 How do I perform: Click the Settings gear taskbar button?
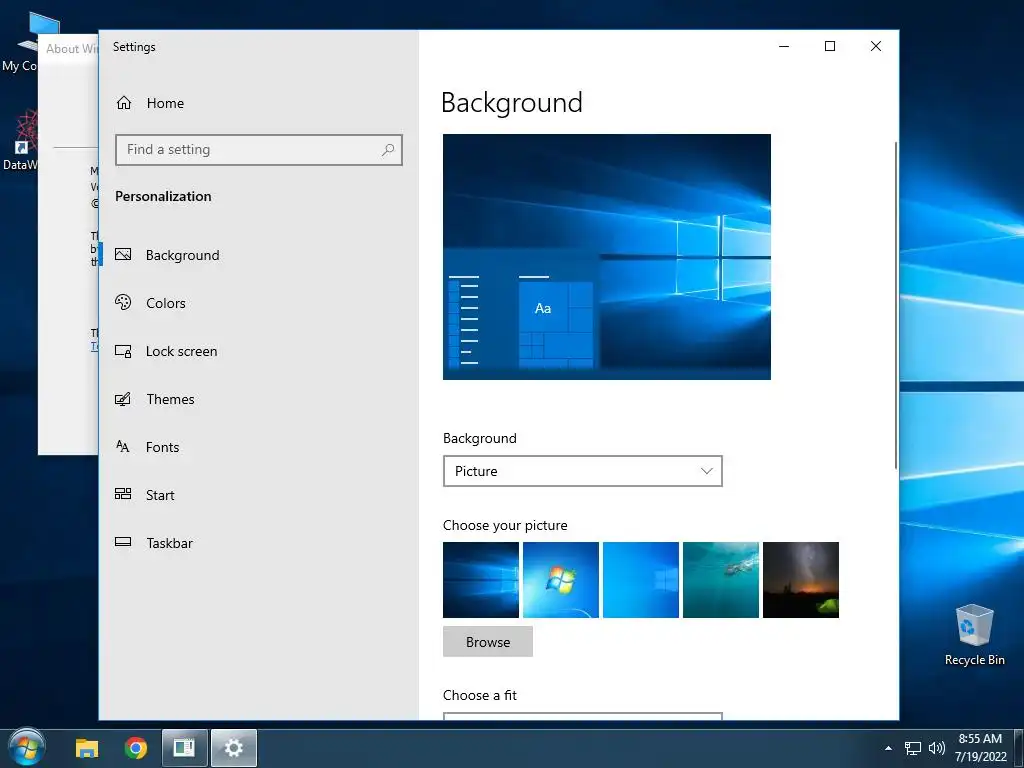coord(234,748)
